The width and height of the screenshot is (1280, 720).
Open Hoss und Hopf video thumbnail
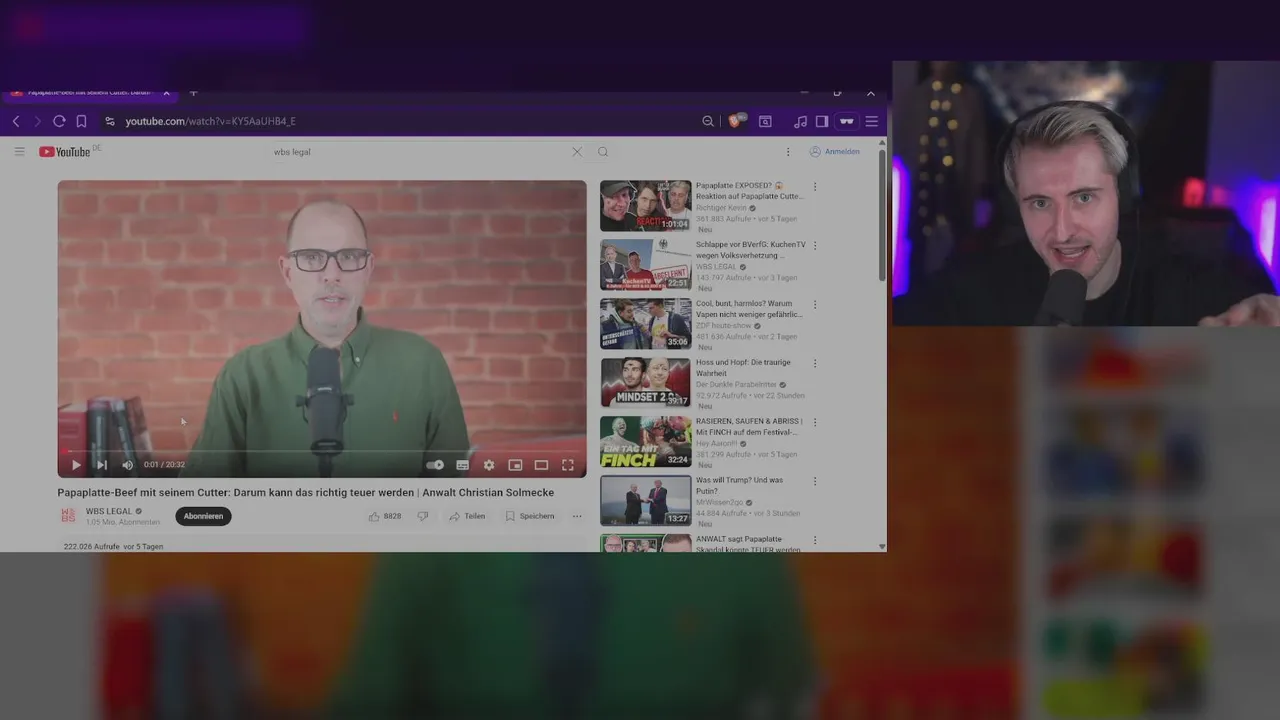point(645,383)
